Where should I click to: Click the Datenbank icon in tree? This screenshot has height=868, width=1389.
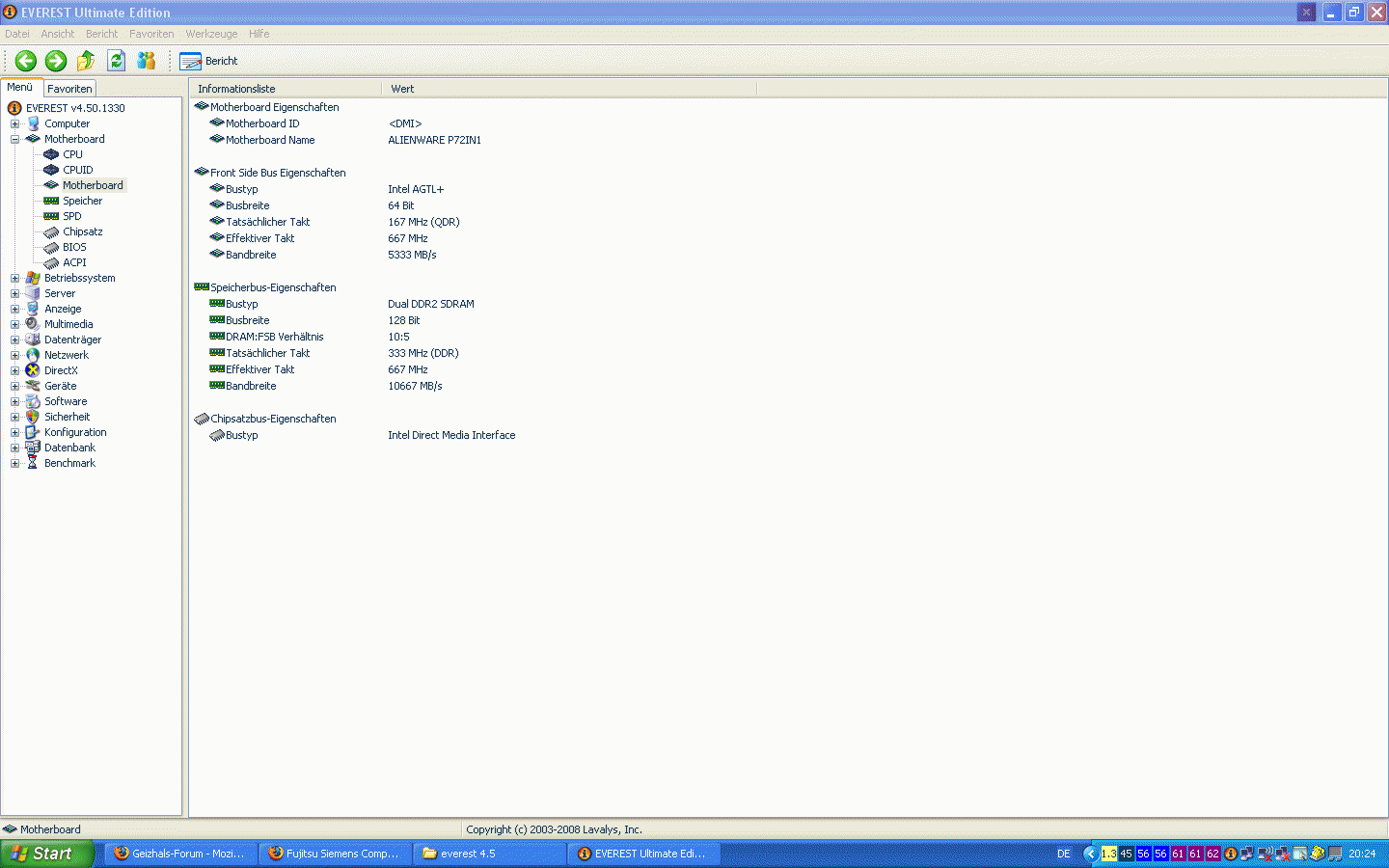[33, 448]
